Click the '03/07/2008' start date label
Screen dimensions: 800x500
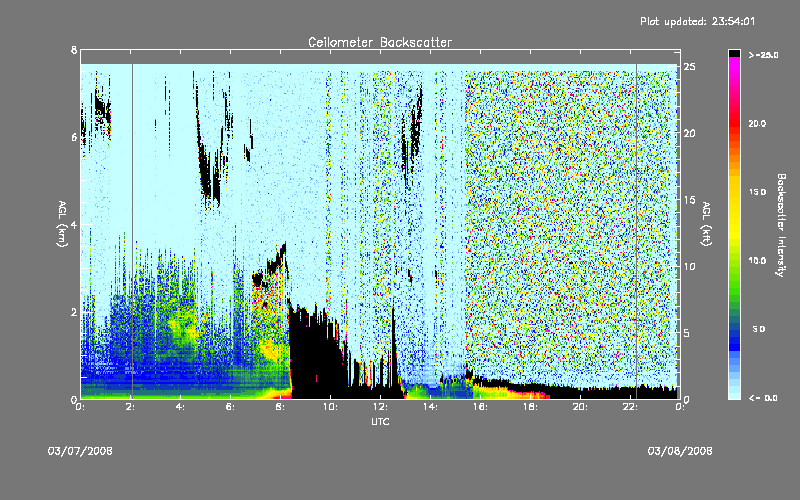[80, 451]
